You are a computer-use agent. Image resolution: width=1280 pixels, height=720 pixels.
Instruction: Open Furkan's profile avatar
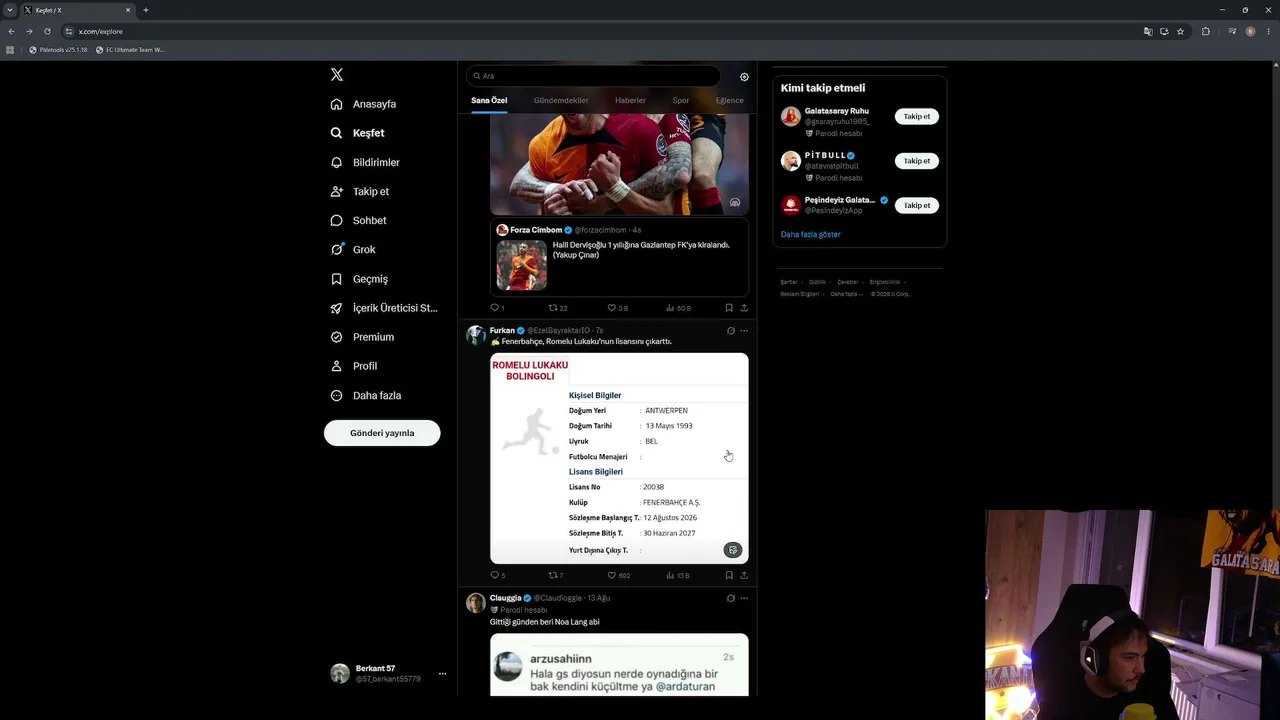point(476,335)
